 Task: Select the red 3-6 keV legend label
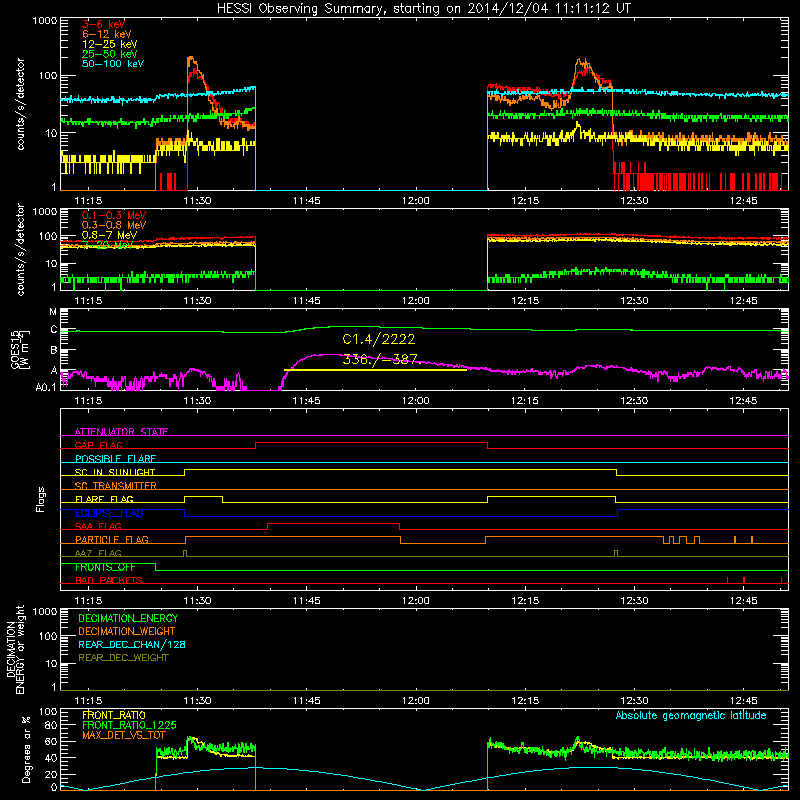pos(103,24)
